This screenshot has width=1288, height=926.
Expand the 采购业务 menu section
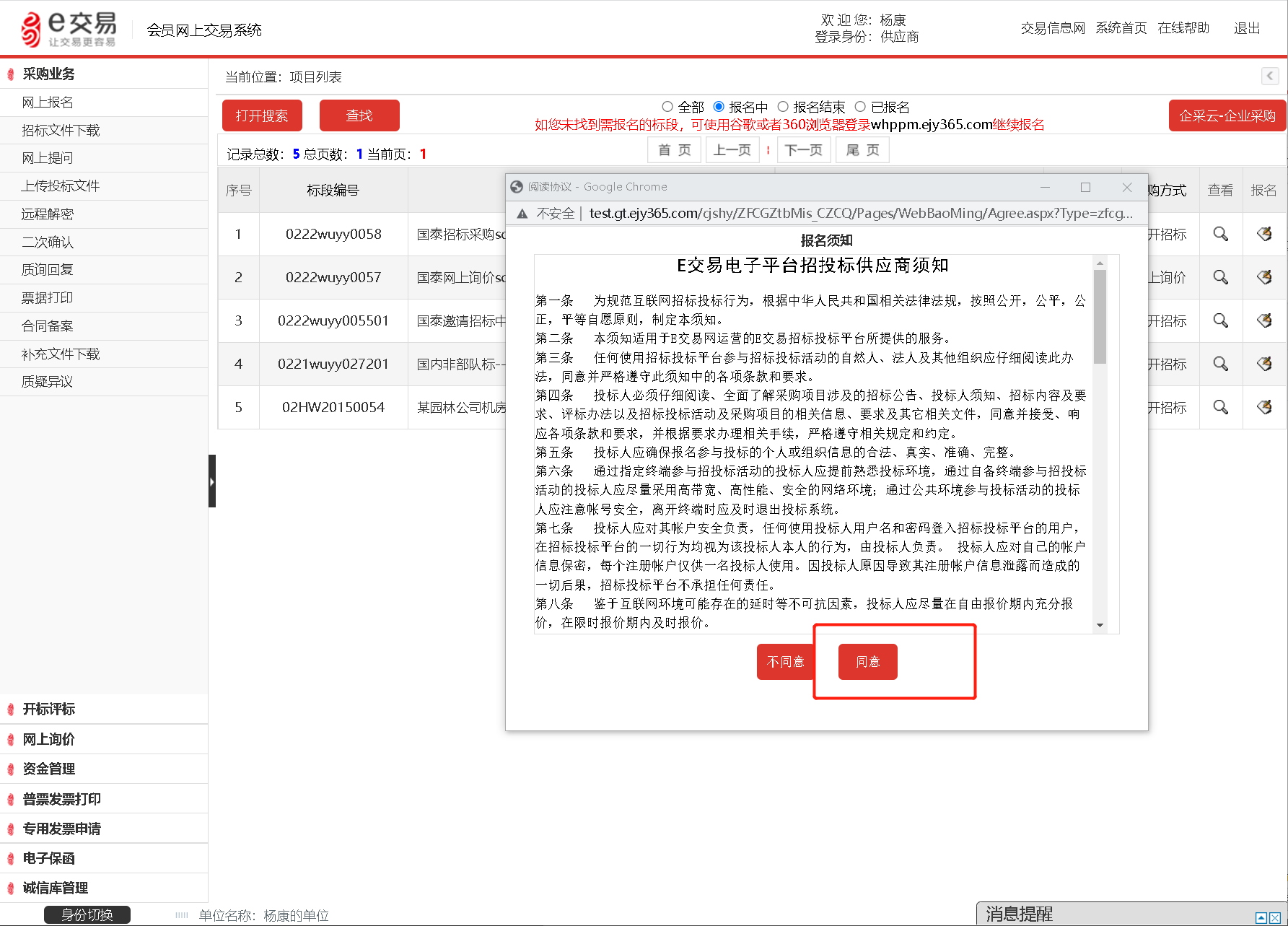click(104, 74)
